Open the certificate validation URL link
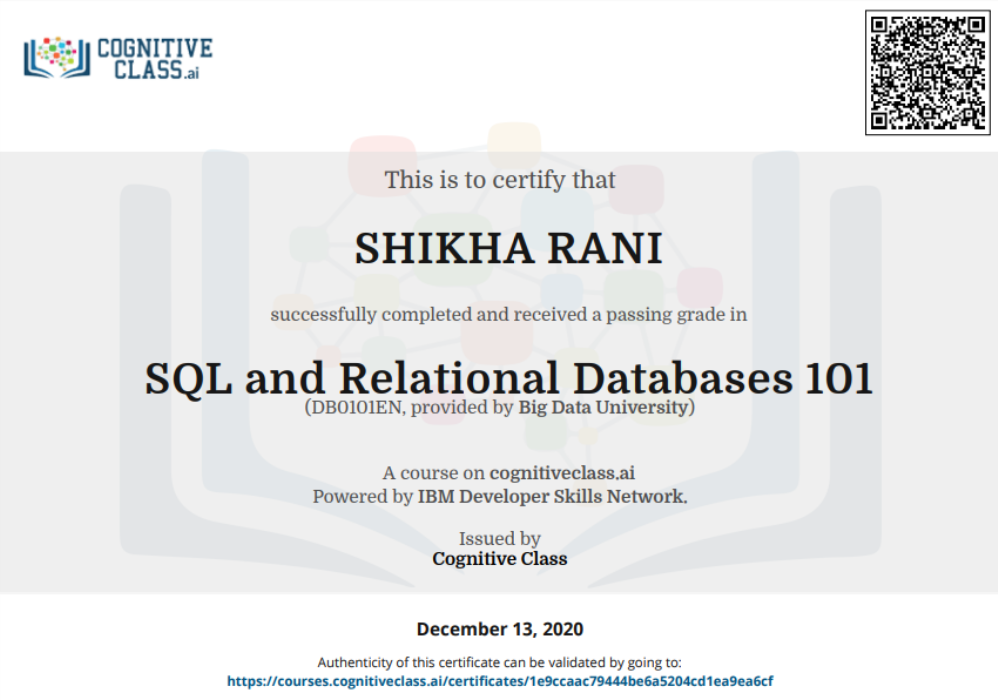The width and height of the screenshot is (998, 700). [x=500, y=681]
